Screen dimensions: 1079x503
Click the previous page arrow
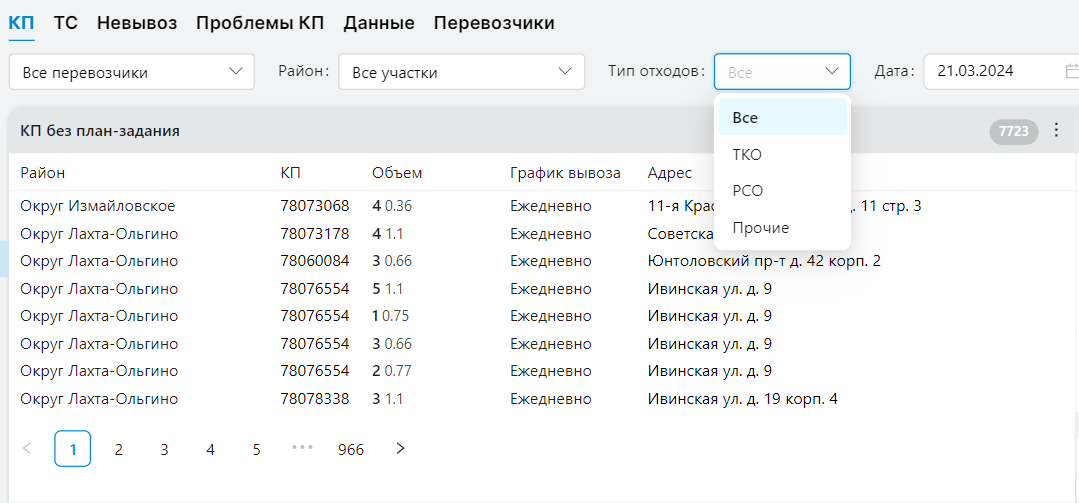27,449
